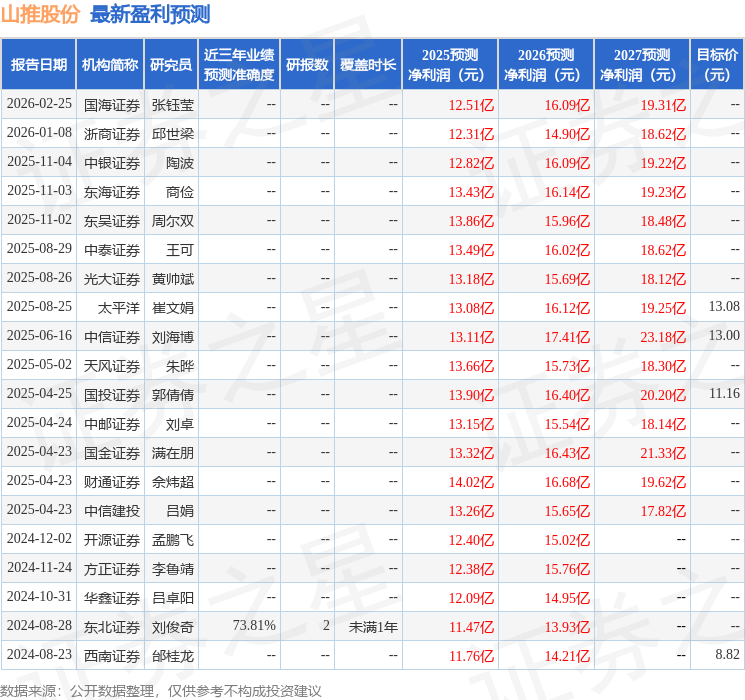
Task: Click the 报告日期 column header
Action: point(39,65)
